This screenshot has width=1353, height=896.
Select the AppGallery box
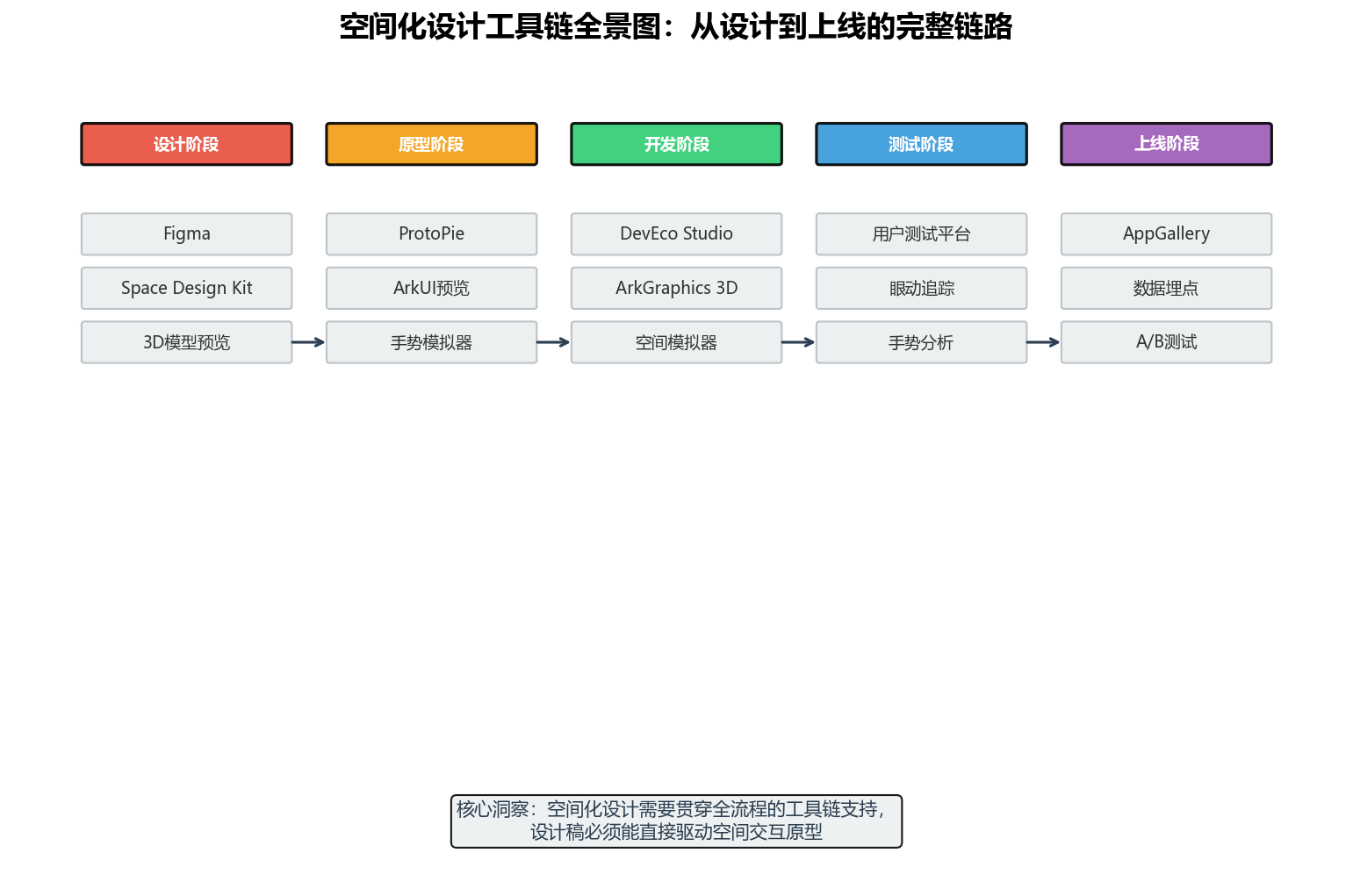pyautogui.click(x=1166, y=234)
